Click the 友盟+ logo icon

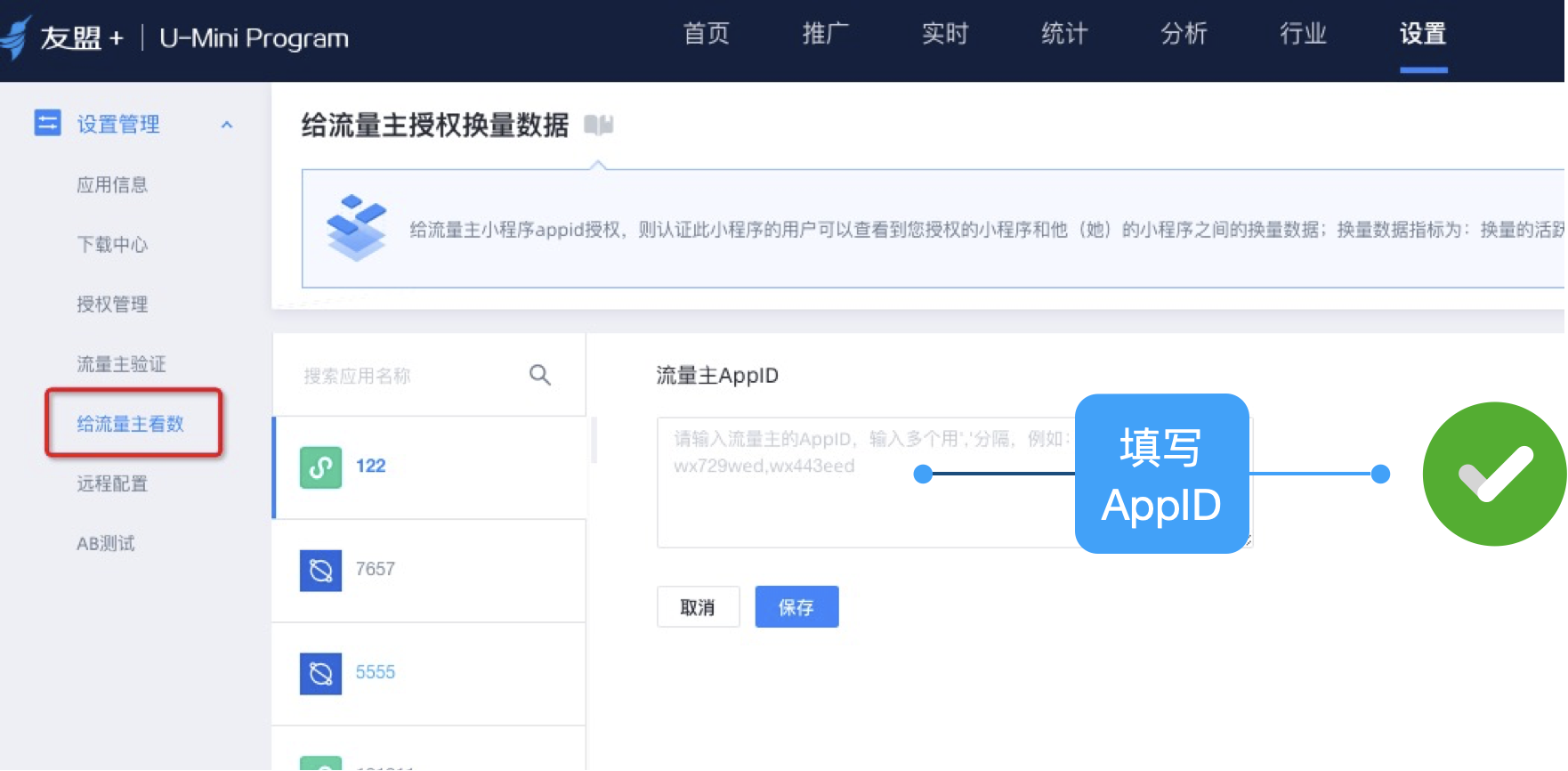pos(16,37)
